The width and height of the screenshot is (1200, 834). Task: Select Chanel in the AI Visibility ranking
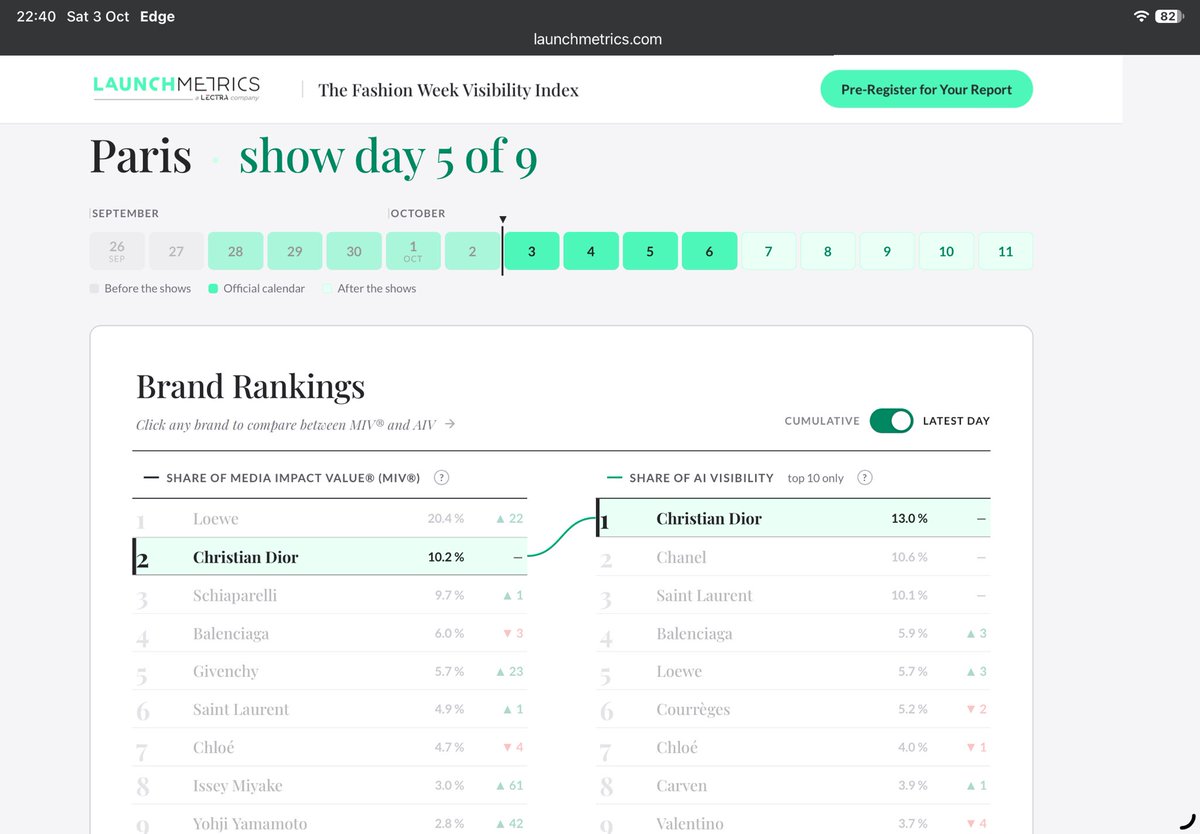tap(794, 557)
